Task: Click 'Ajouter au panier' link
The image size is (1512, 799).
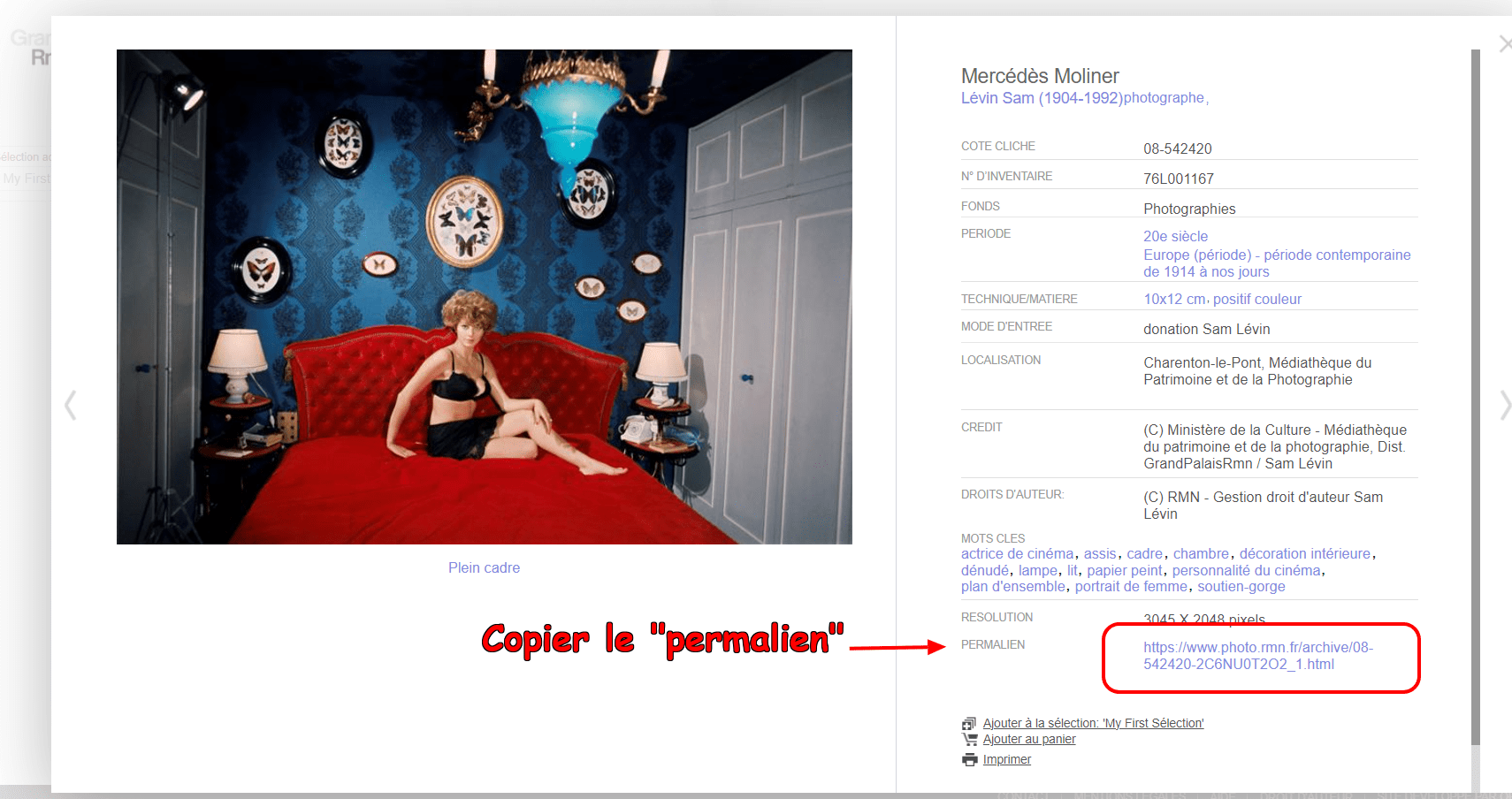Action: click(x=1029, y=740)
